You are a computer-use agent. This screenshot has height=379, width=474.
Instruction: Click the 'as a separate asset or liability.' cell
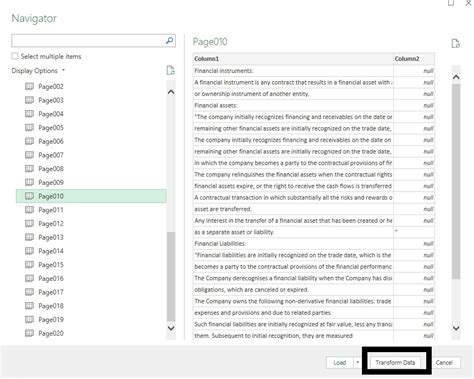(x=293, y=232)
